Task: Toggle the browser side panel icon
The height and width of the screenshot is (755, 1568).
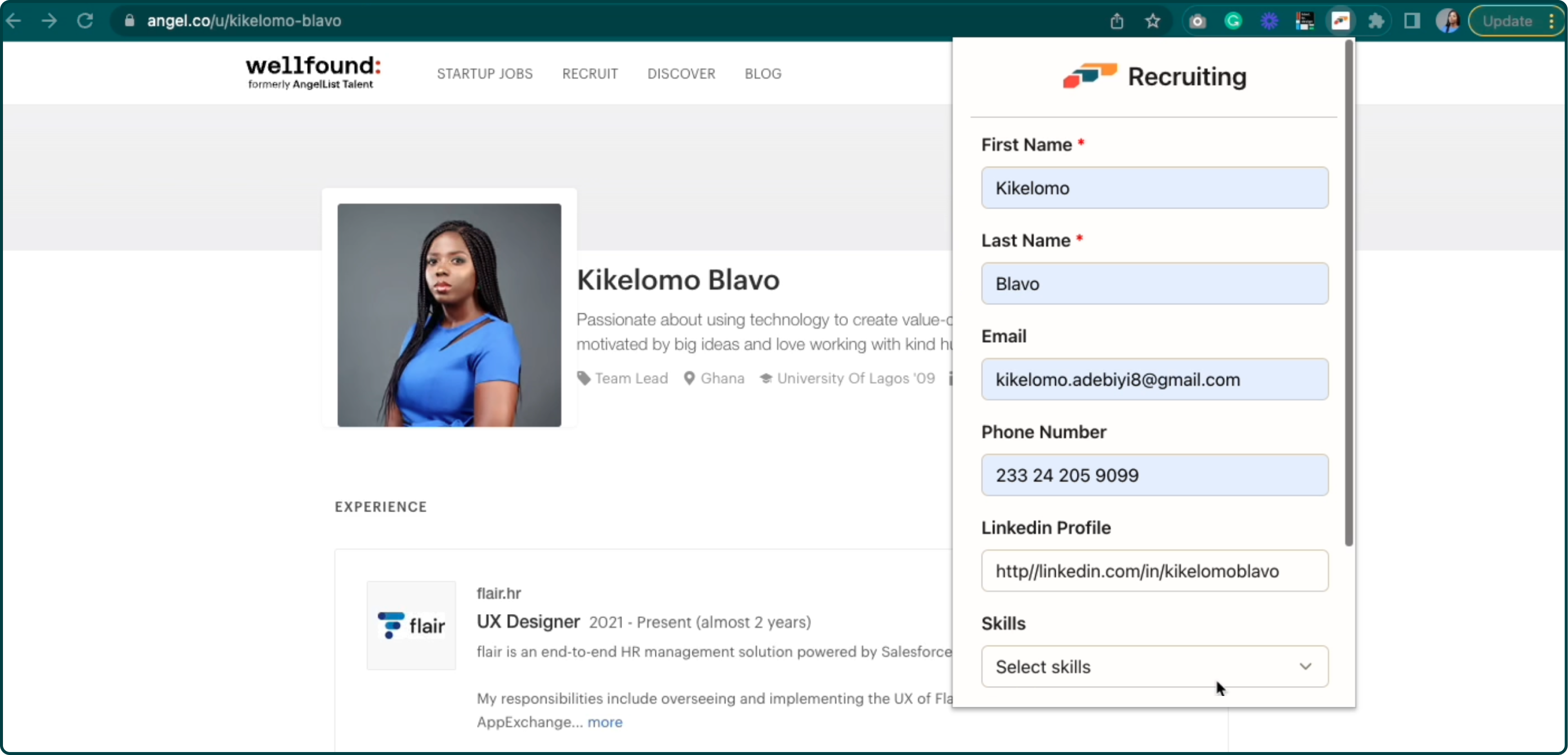Action: coord(1411,21)
